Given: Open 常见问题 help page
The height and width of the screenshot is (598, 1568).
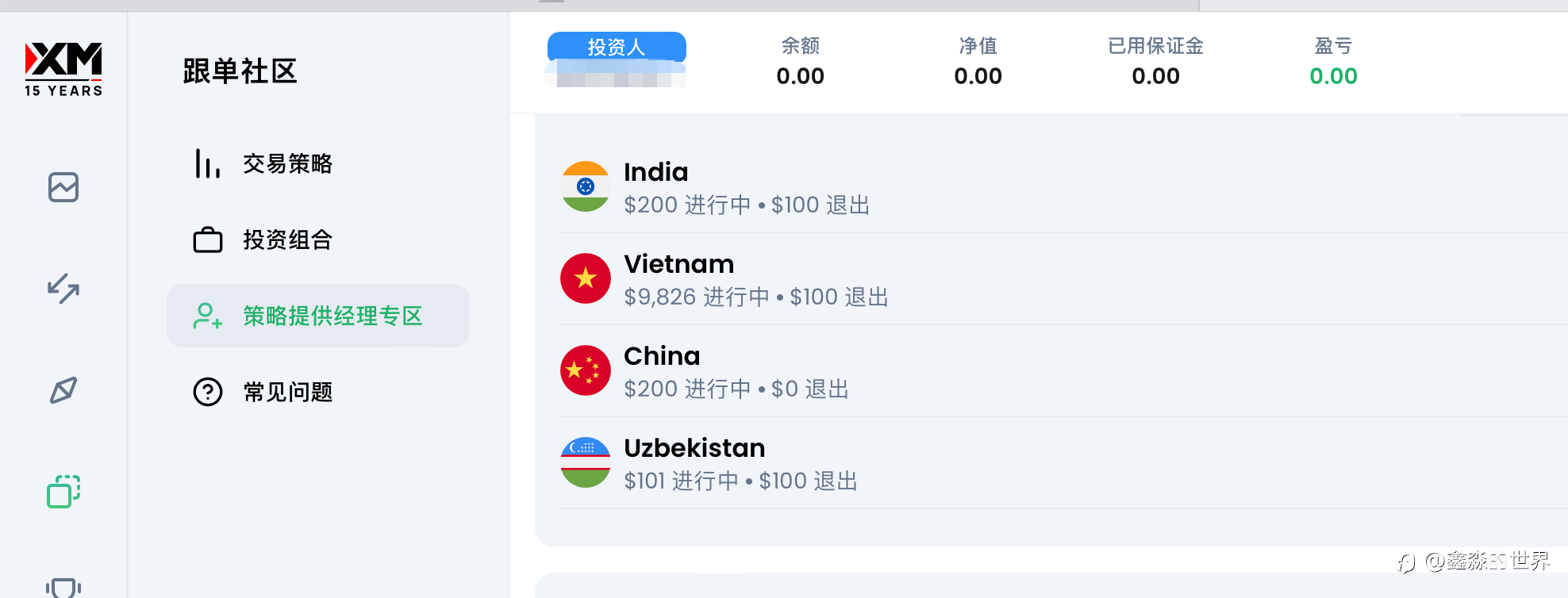Looking at the screenshot, I should click(287, 392).
